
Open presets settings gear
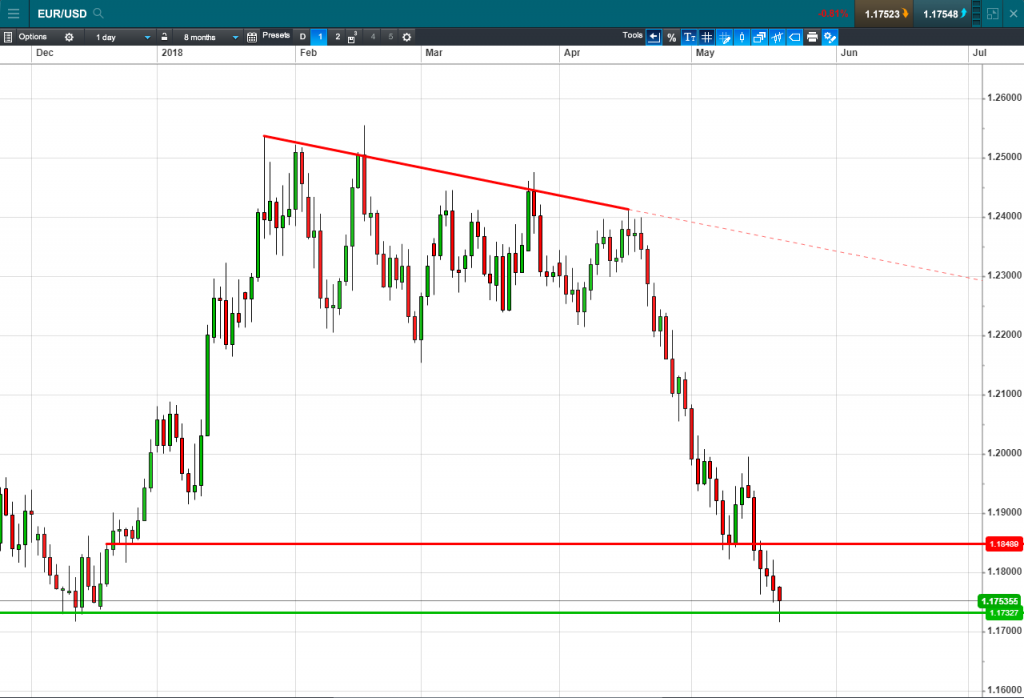pos(407,37)
